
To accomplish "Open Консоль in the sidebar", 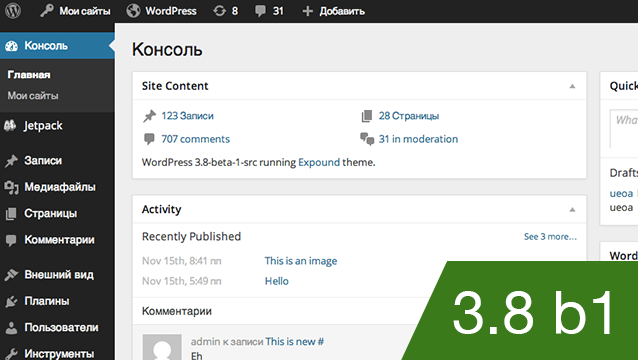I will [46, 46].
